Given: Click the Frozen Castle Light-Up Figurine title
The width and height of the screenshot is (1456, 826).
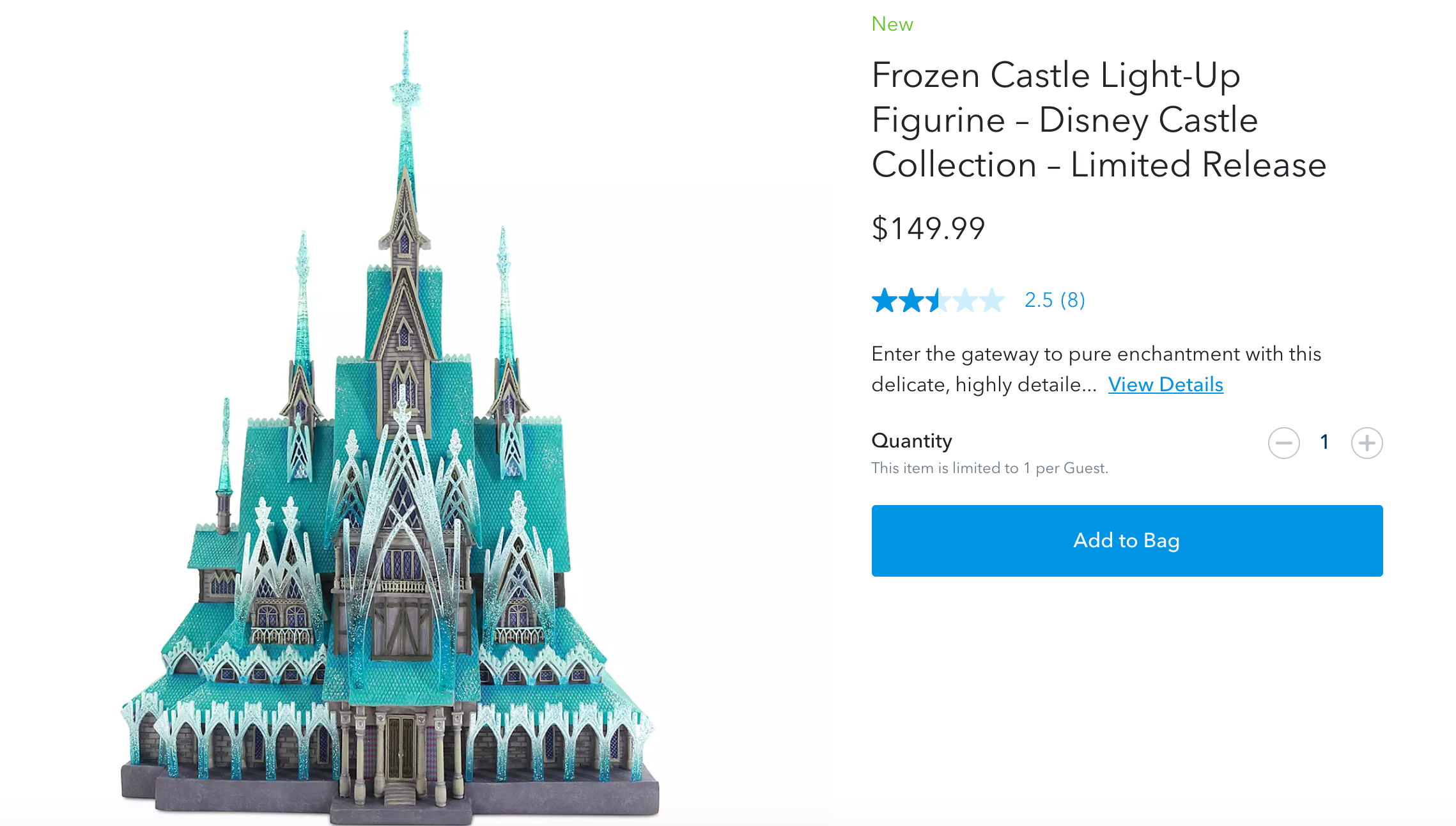Looking at the screenshot, I should pos(1098,120).
